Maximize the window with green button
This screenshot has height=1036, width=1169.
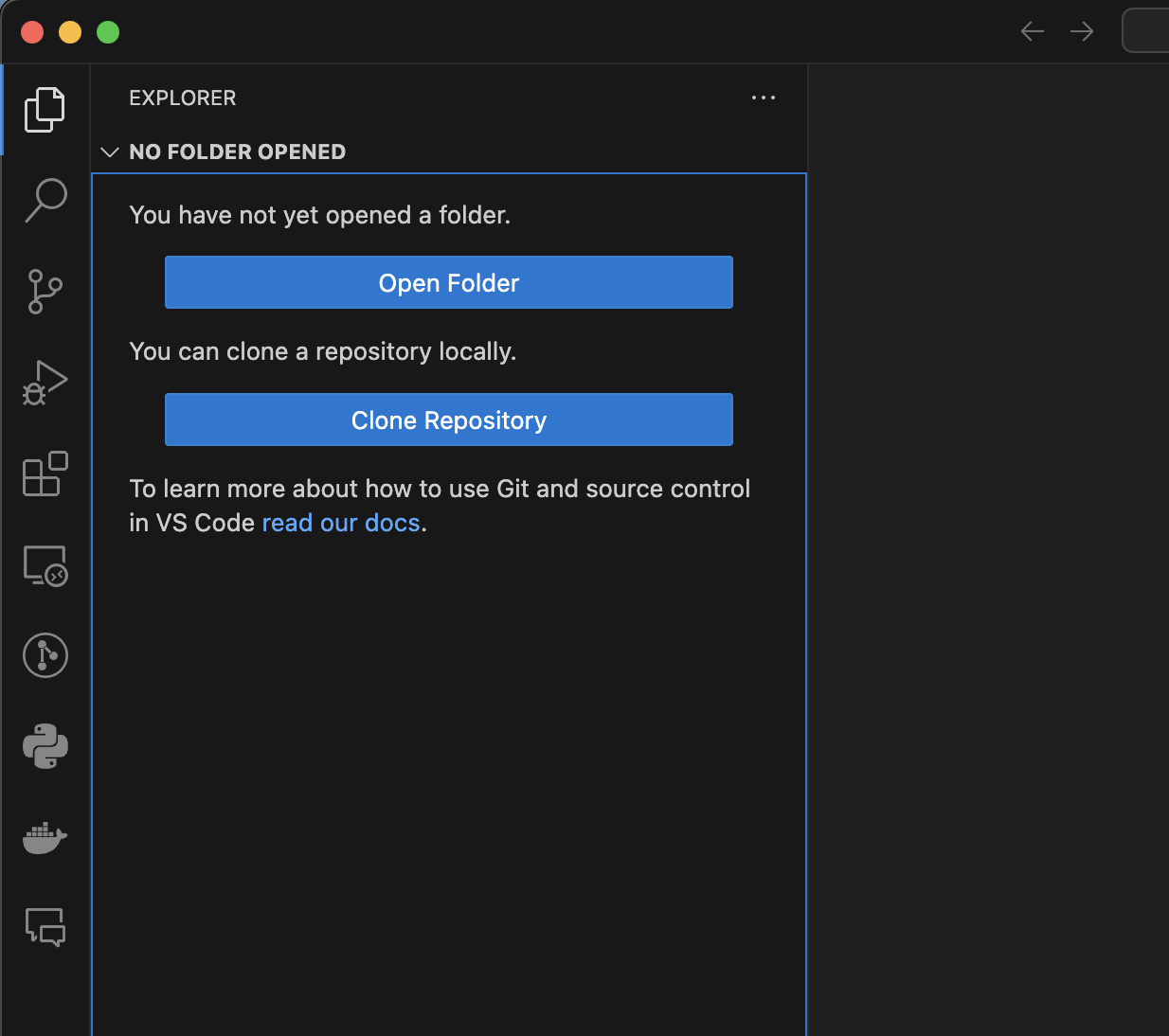(108, 32)
